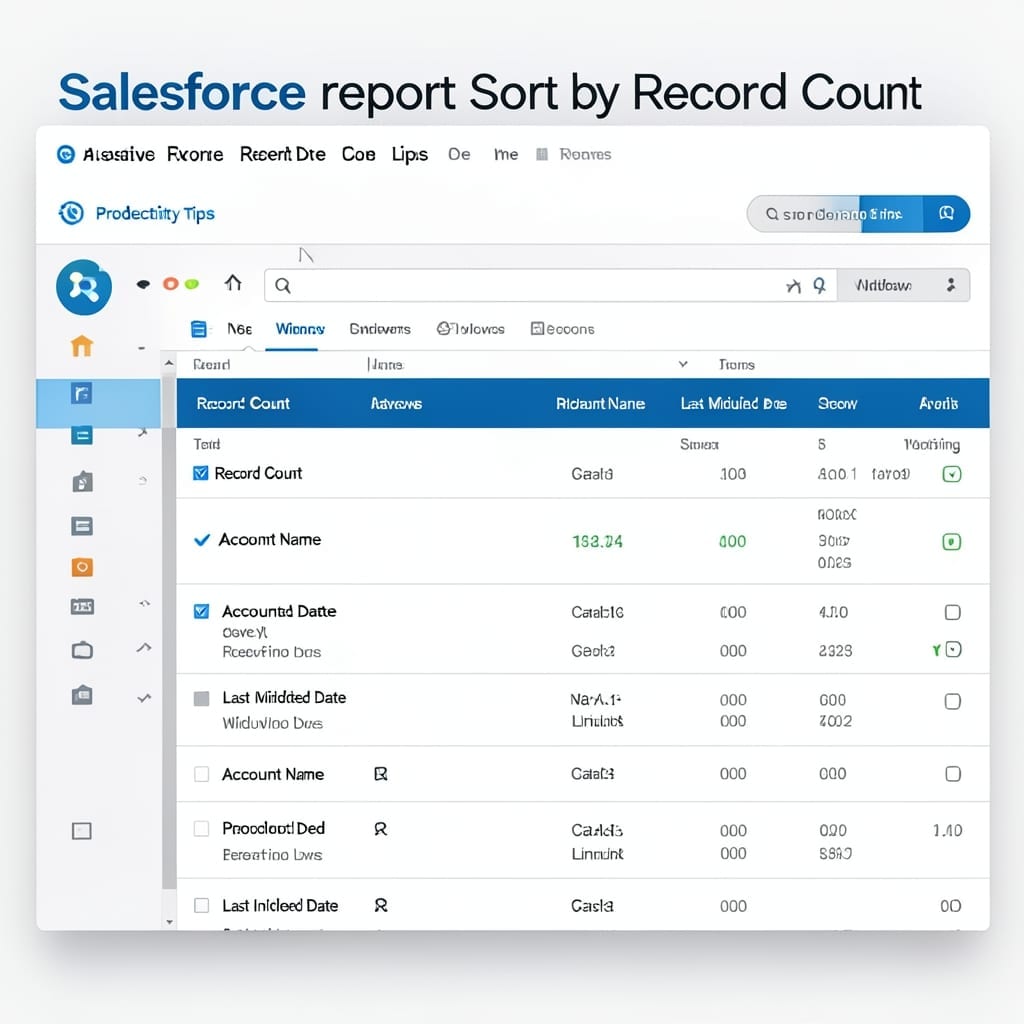1024x1024 pixels.
Task: Open the N6e tab
Action: 240,329
